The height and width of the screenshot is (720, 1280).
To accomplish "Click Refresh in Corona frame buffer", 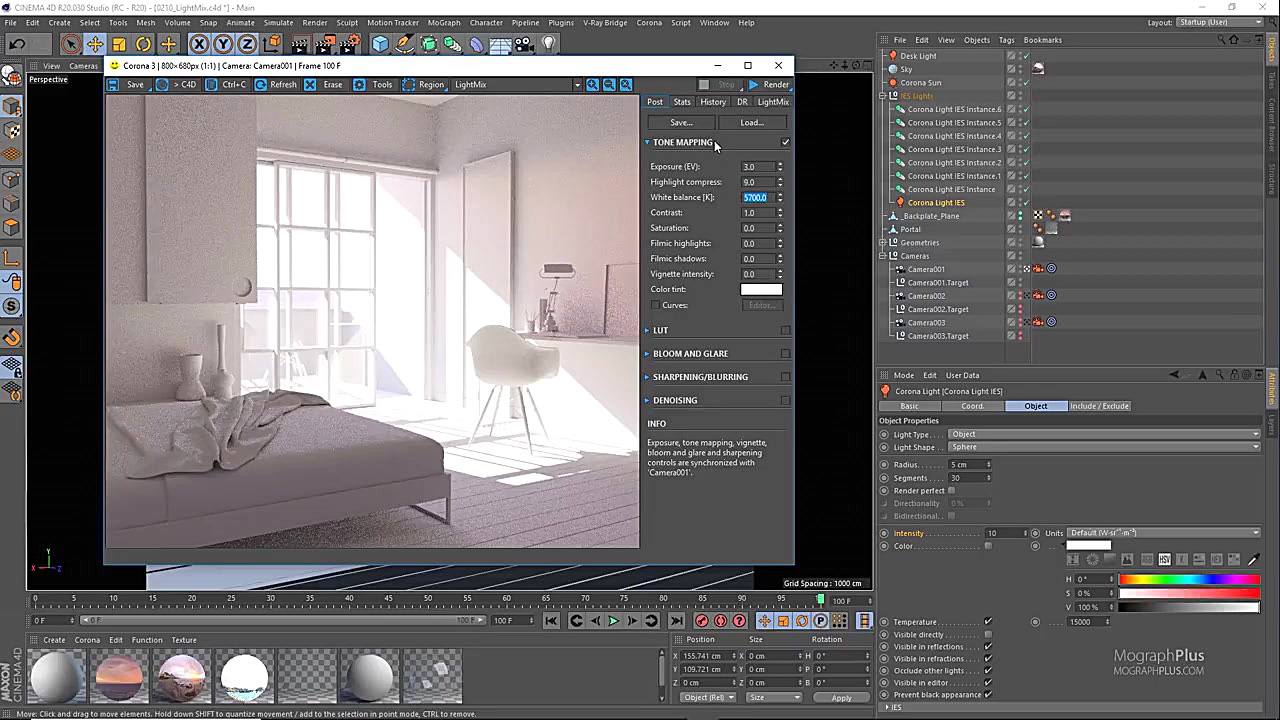I will (x=276, y=85).
